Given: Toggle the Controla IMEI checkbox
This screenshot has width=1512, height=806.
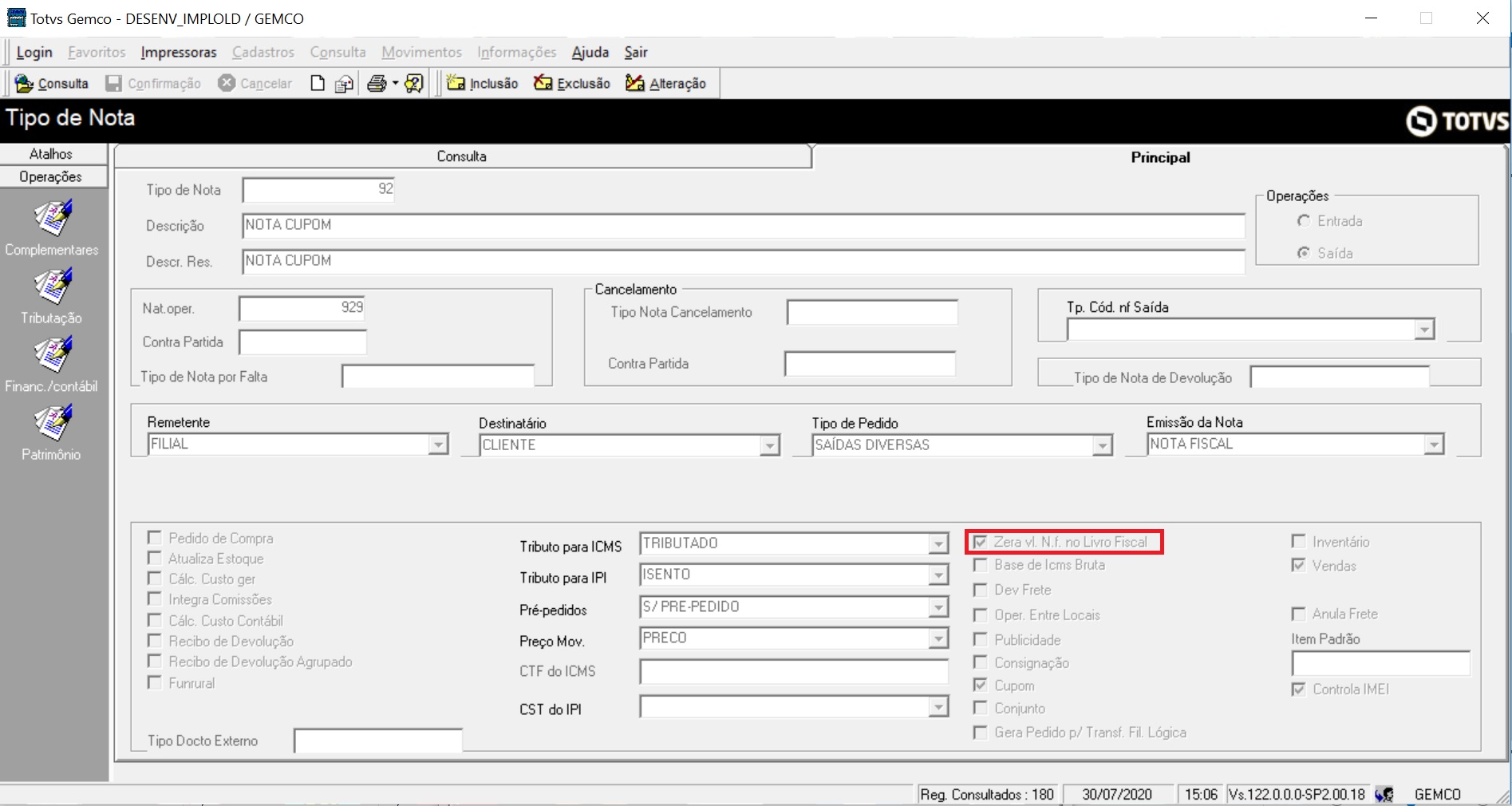Looking at the screenshot, I should [1298, 689].
